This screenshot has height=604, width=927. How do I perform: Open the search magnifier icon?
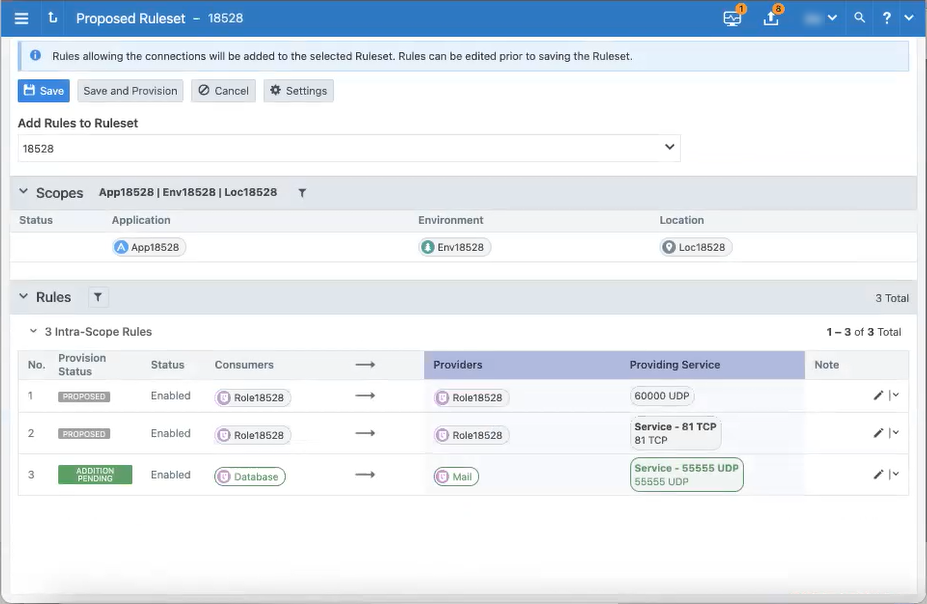(x=860, y=18)
